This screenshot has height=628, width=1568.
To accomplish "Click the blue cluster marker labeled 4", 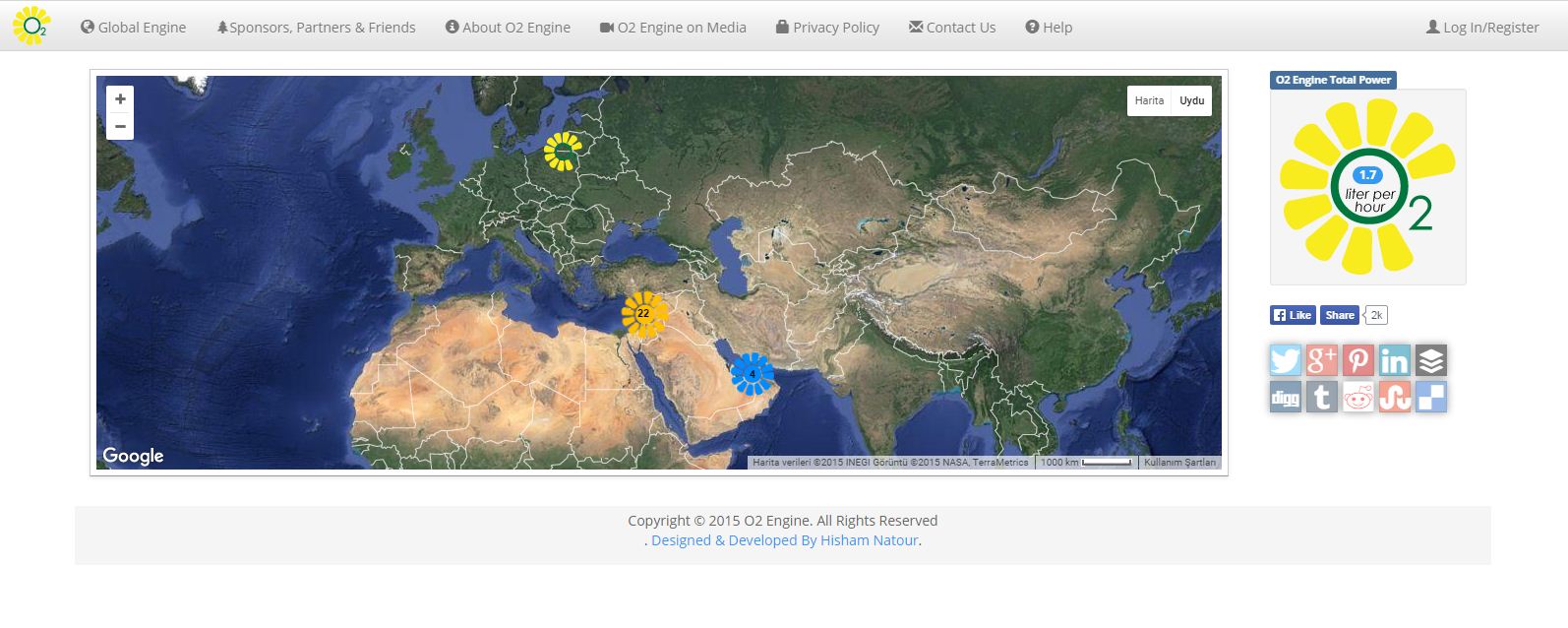I will pyautogui.click(x=753, y=374).
